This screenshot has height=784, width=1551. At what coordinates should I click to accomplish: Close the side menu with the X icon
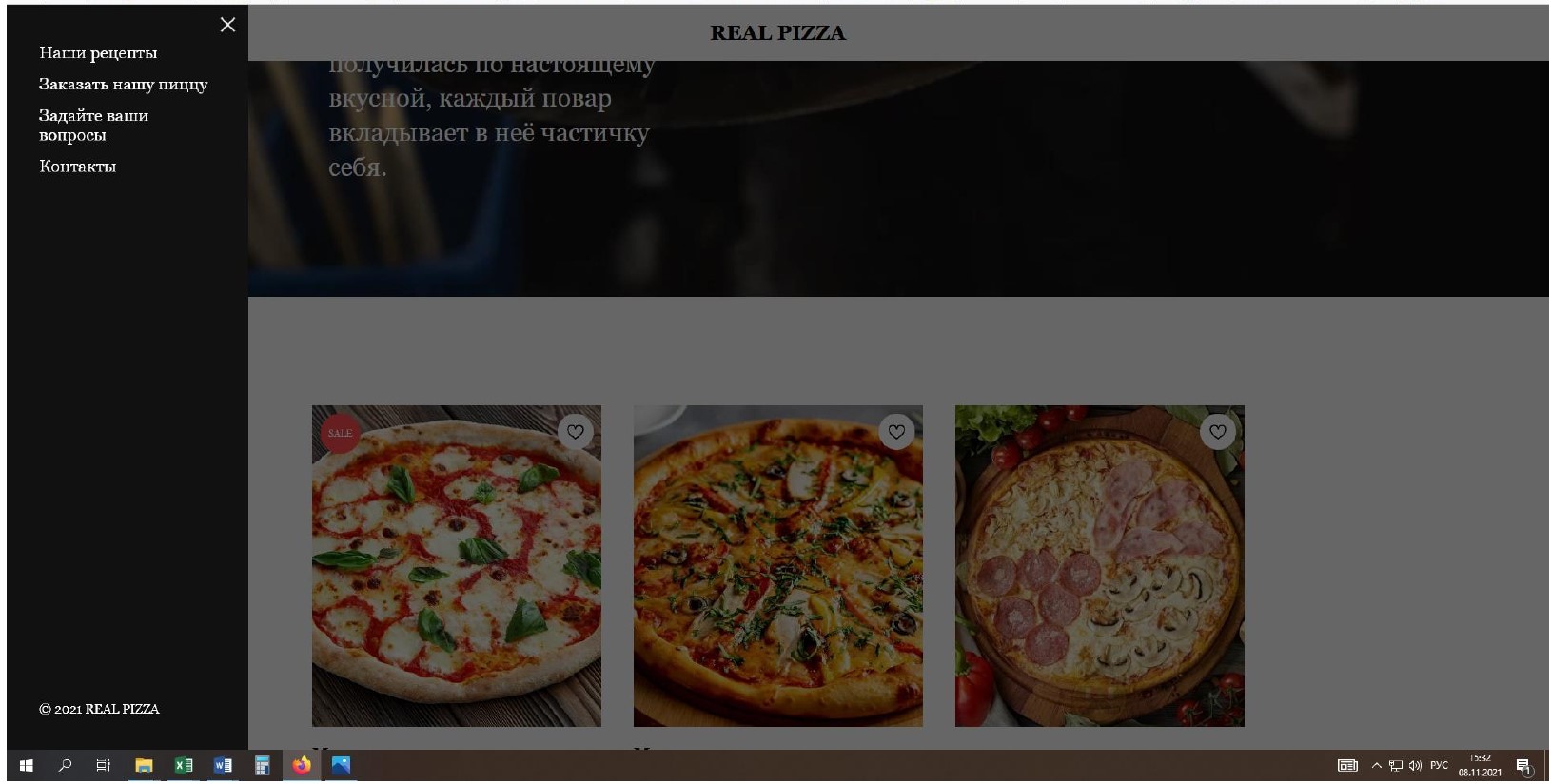pyautogui.click(x=227, y=25)
